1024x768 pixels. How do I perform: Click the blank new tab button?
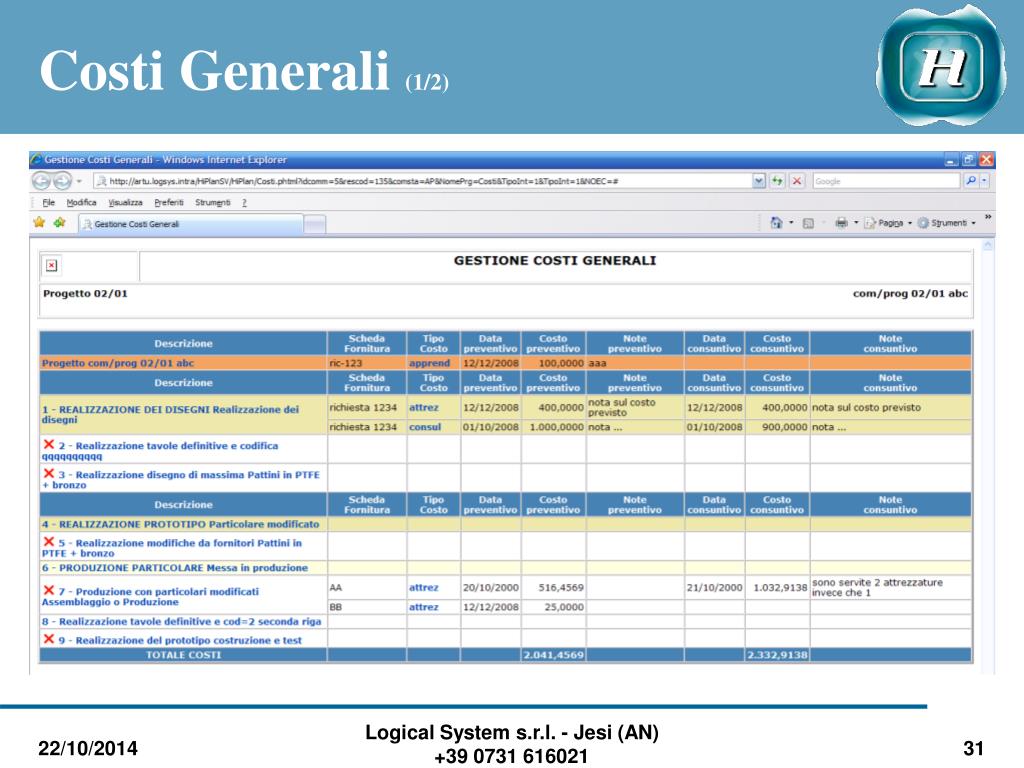click(315, 224)
